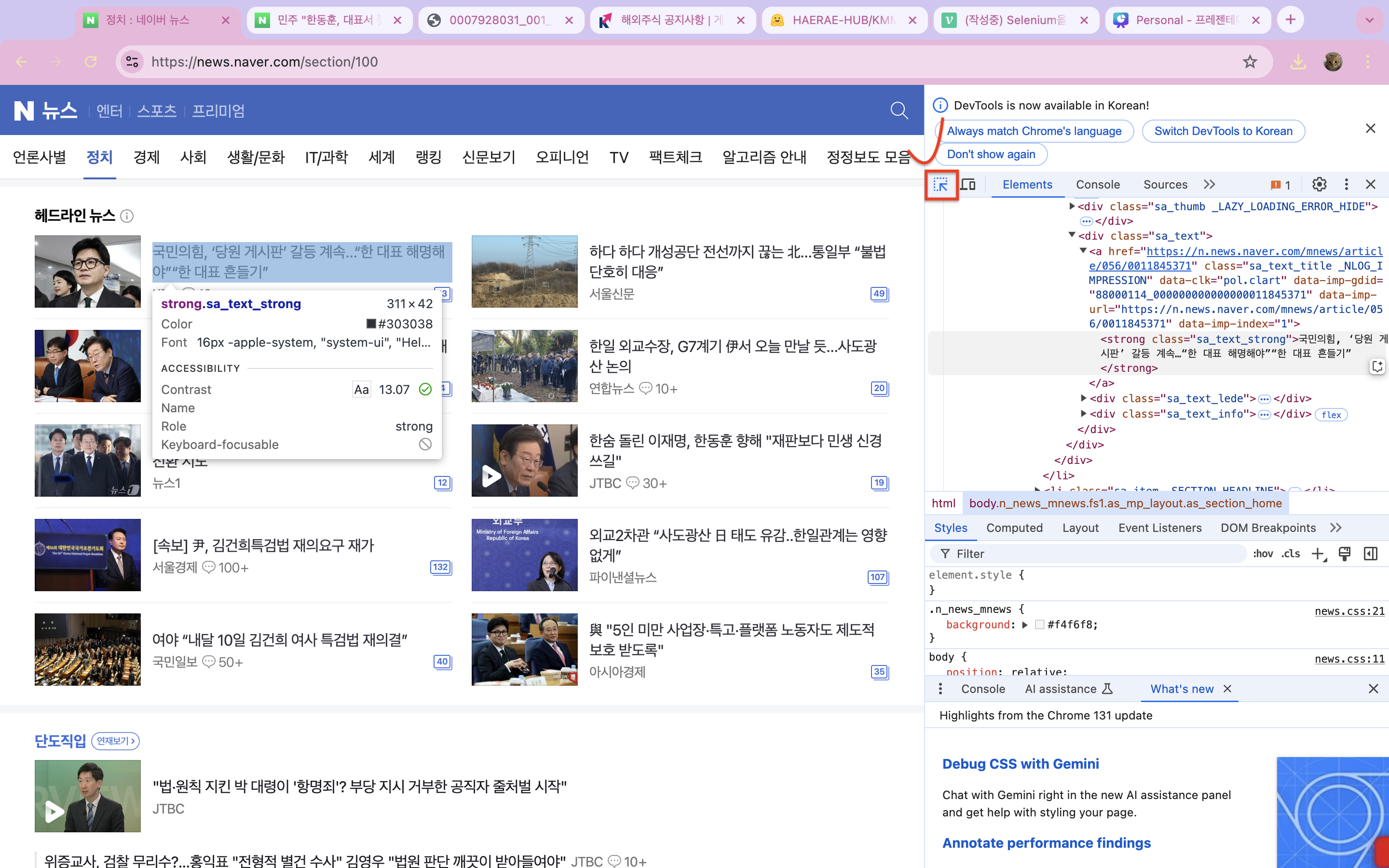The width and height of the screenshot is (1389, 868).
Task: Switch to the HAERAE-HUB browser tab
Action: point(844,20)
